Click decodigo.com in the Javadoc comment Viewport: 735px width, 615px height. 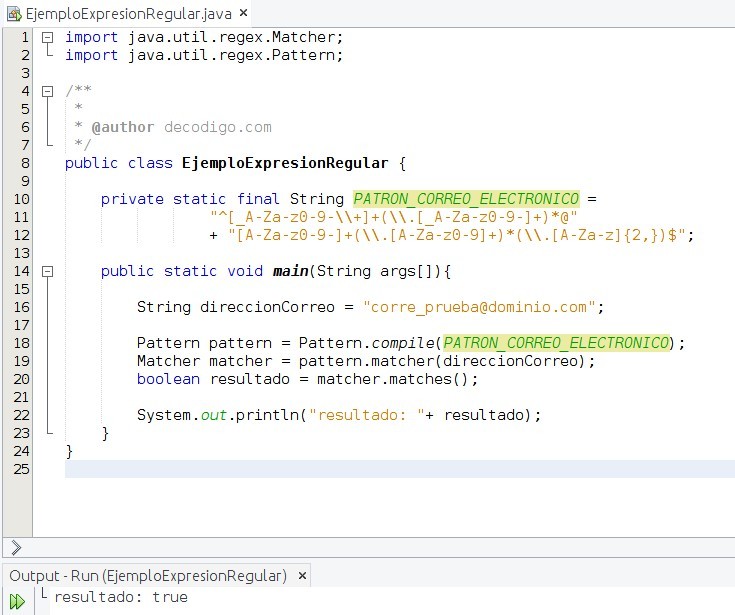coord(218,128)
